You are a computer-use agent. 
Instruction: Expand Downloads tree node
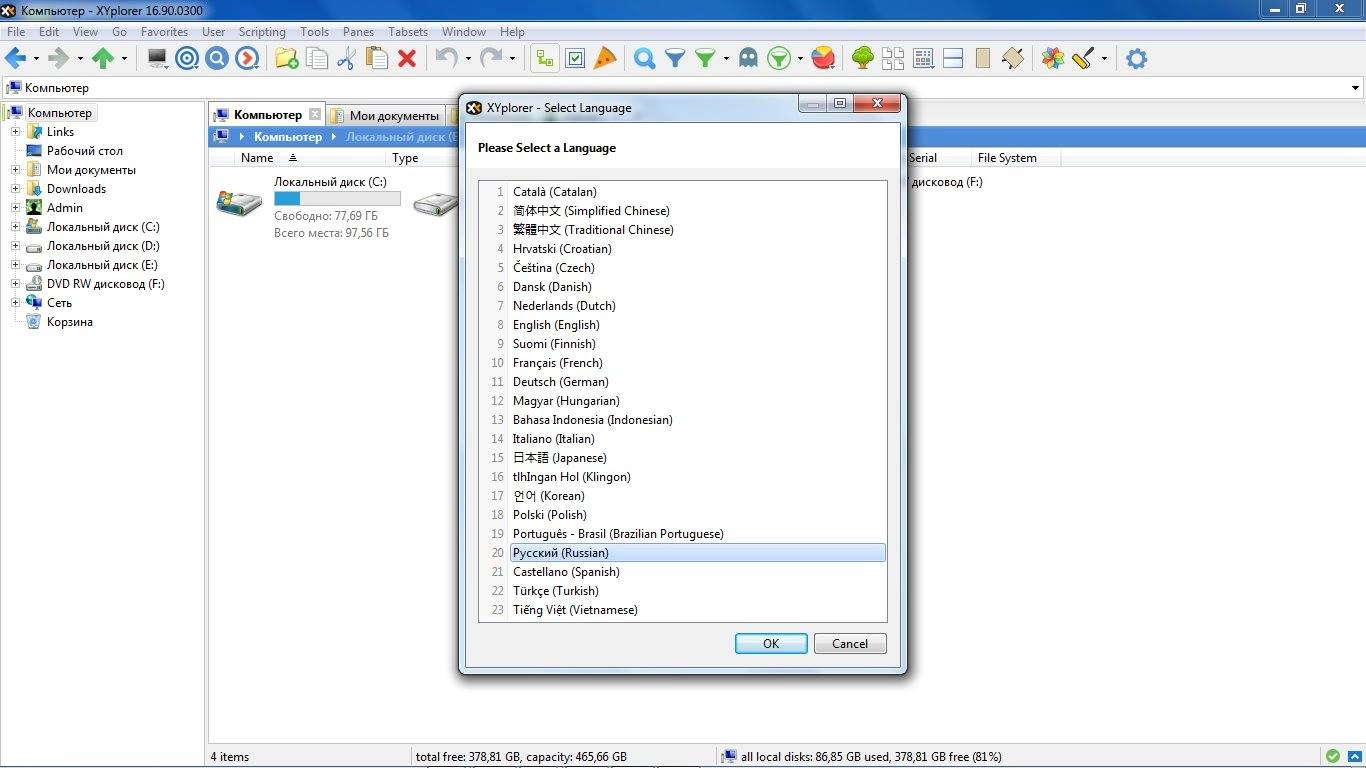pos(15,189)
